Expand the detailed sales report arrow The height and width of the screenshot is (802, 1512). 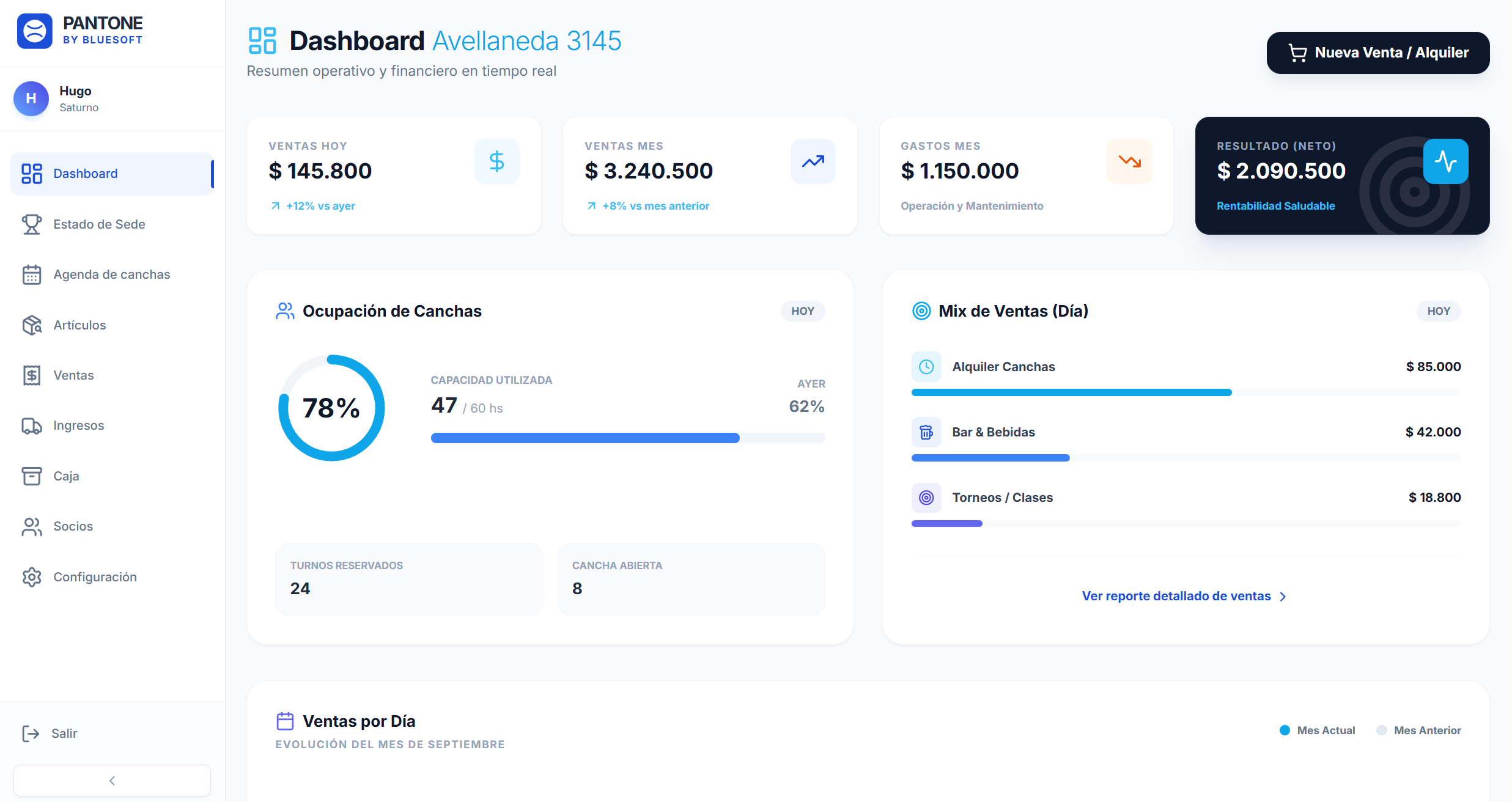(1282, 597)
